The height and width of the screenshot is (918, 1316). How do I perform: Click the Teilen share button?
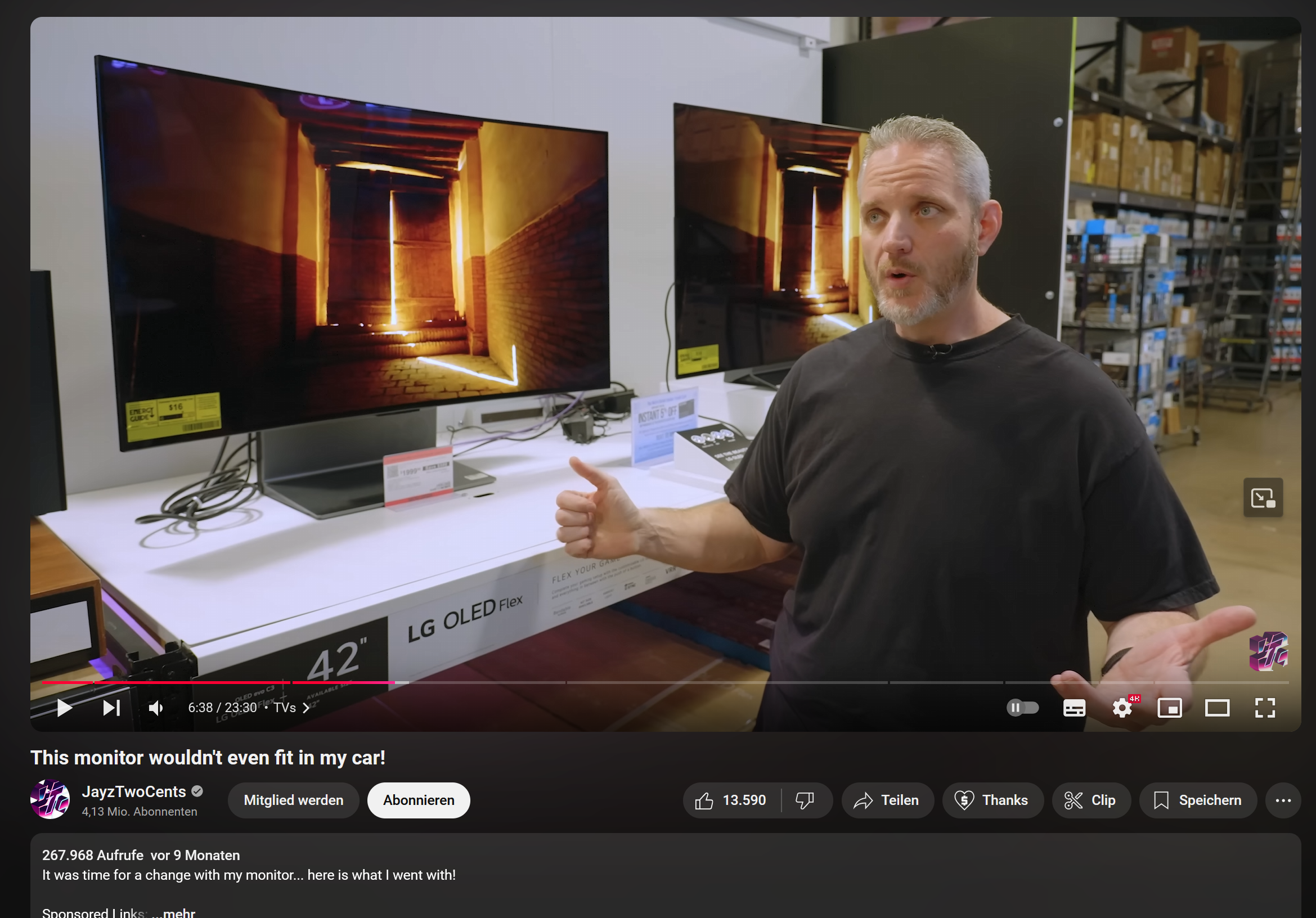click(x=887, y=800)
